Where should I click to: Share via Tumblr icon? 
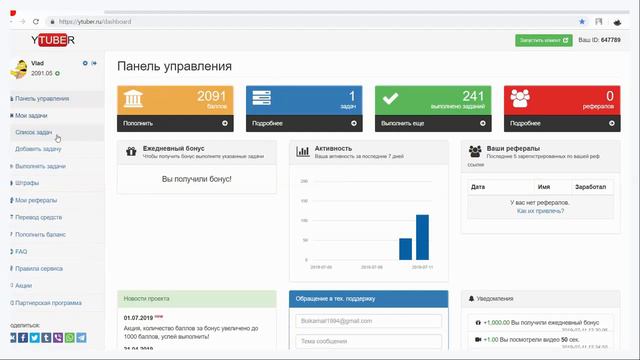[47, 338]
